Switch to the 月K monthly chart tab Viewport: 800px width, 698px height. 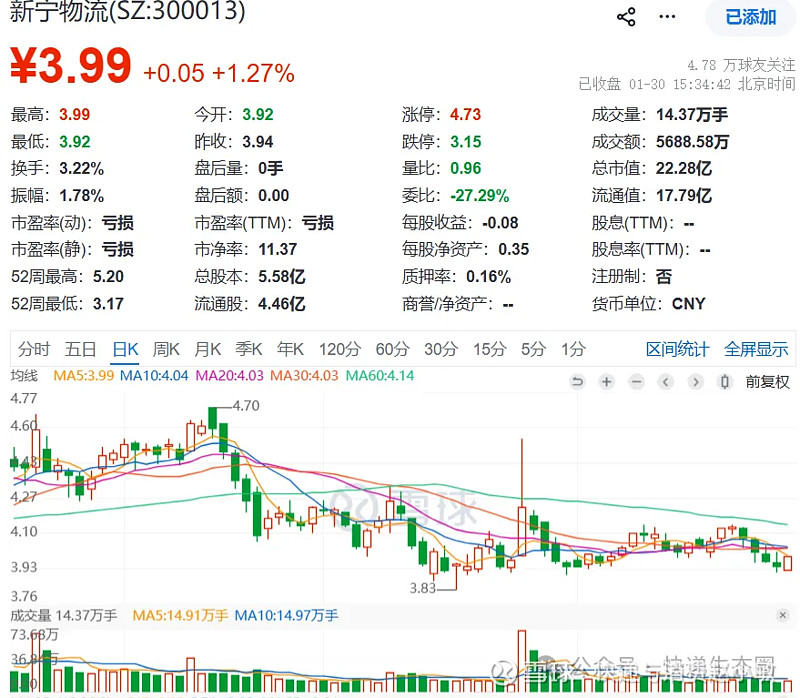pos(207,349)
